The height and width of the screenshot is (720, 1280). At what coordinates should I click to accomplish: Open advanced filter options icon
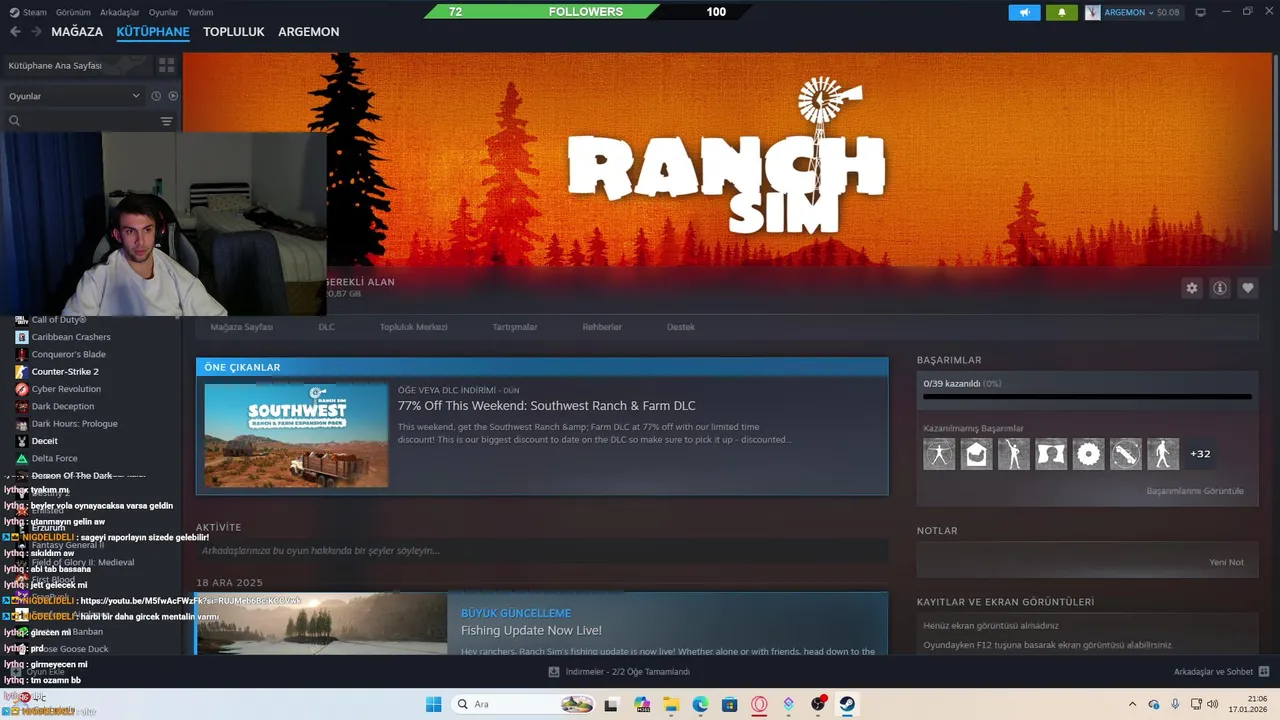point(166,121)
